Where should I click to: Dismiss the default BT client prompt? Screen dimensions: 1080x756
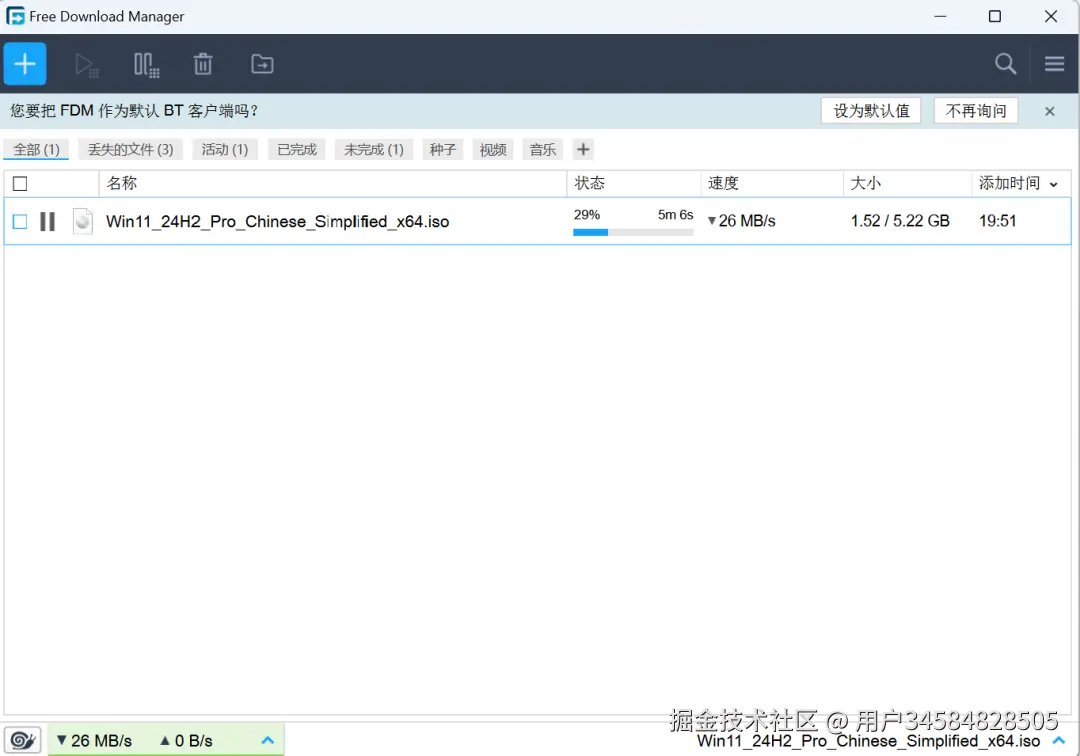[x=1049, y=112]
